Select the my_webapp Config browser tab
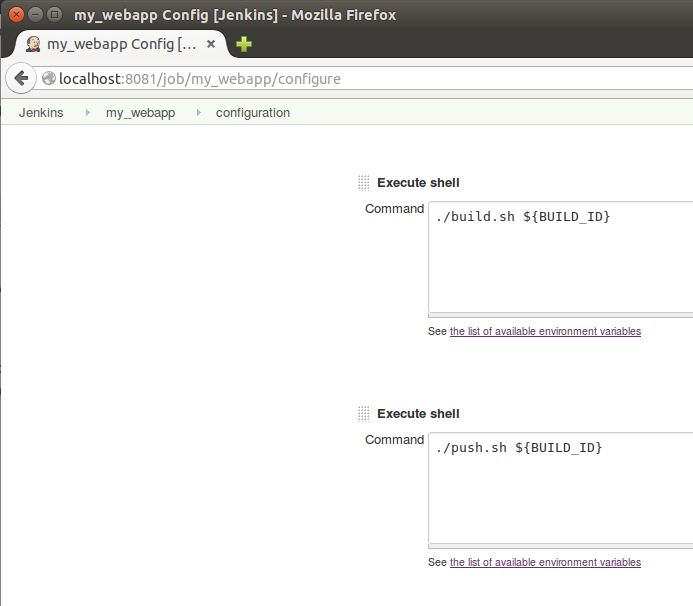 (x=121, y=44)
